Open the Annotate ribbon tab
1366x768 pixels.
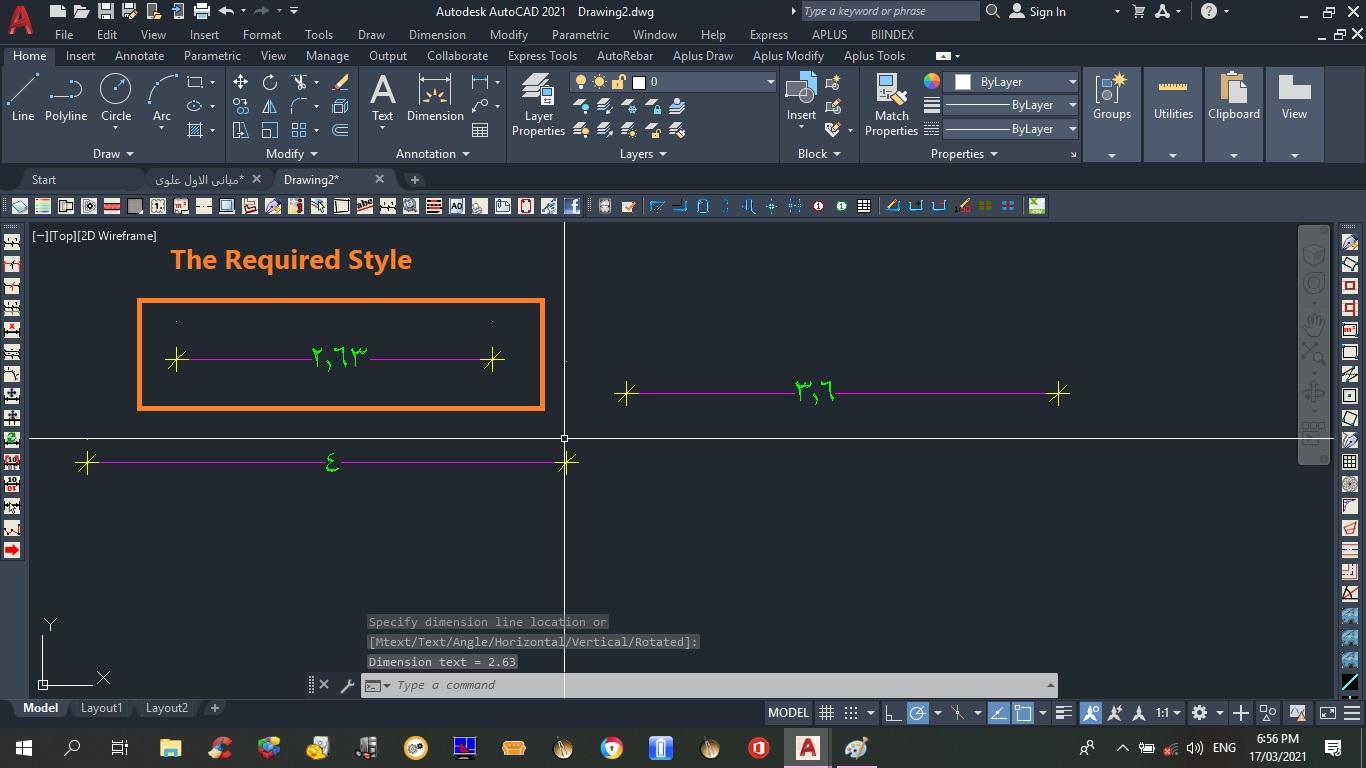point(139,56)
